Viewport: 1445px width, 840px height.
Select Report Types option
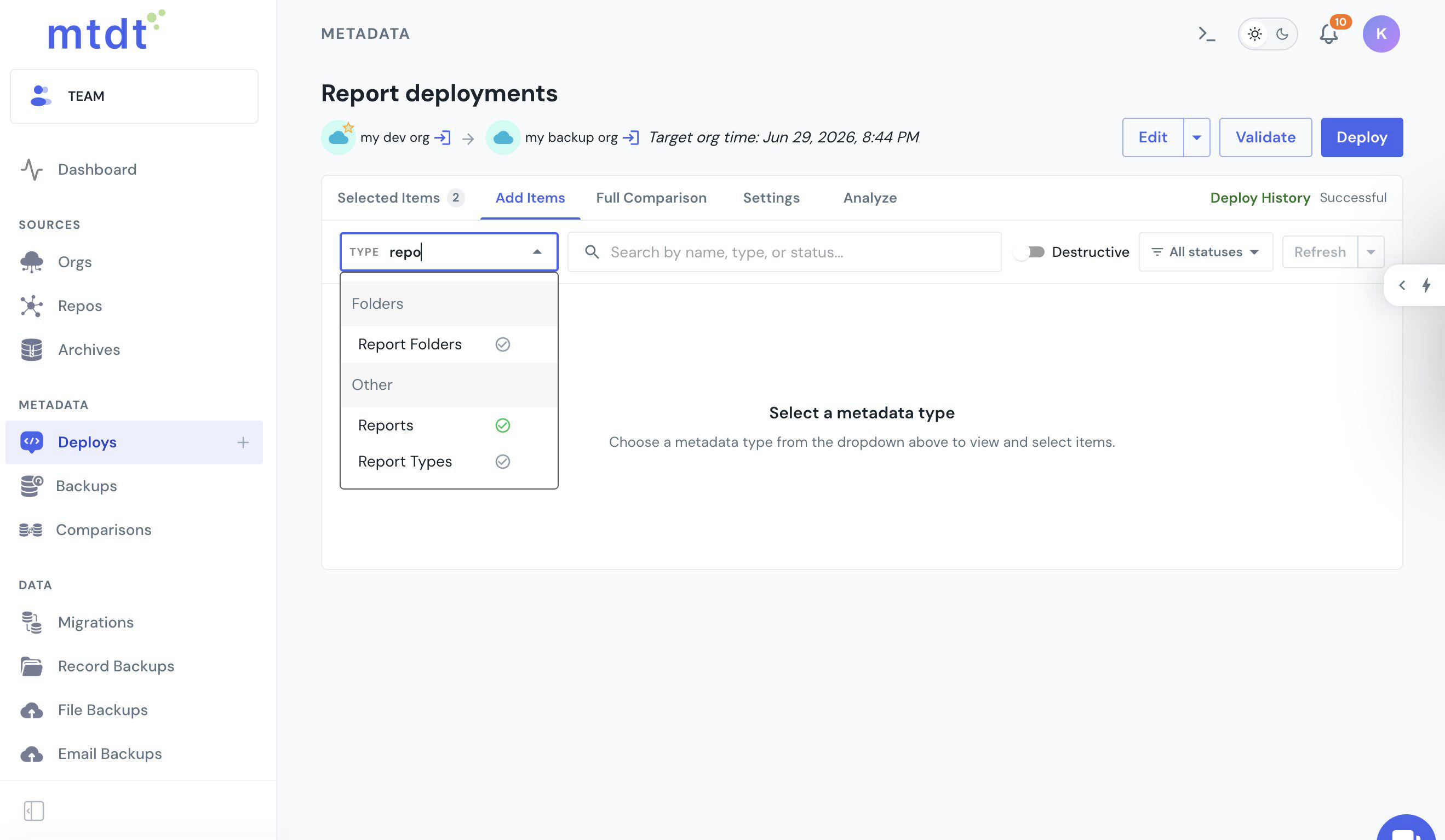449,462
